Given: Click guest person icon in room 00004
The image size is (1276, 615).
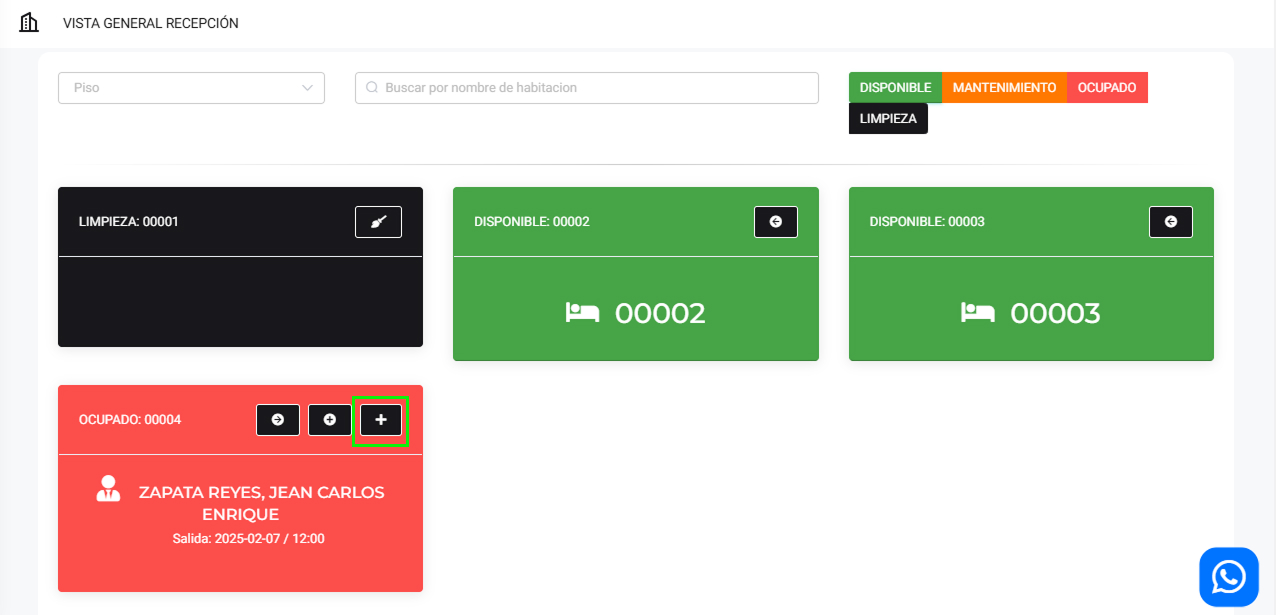Looking at the screenshot, I should pyautogui.click(x=108, y=489).
